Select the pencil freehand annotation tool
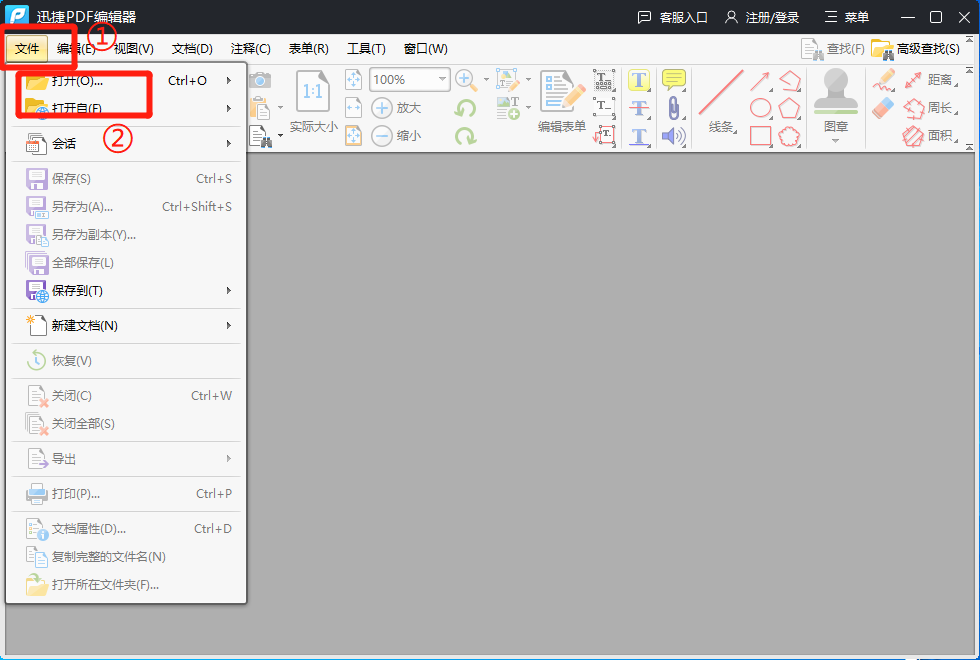This screenshot has width=980, height=660. coord(883,82)
